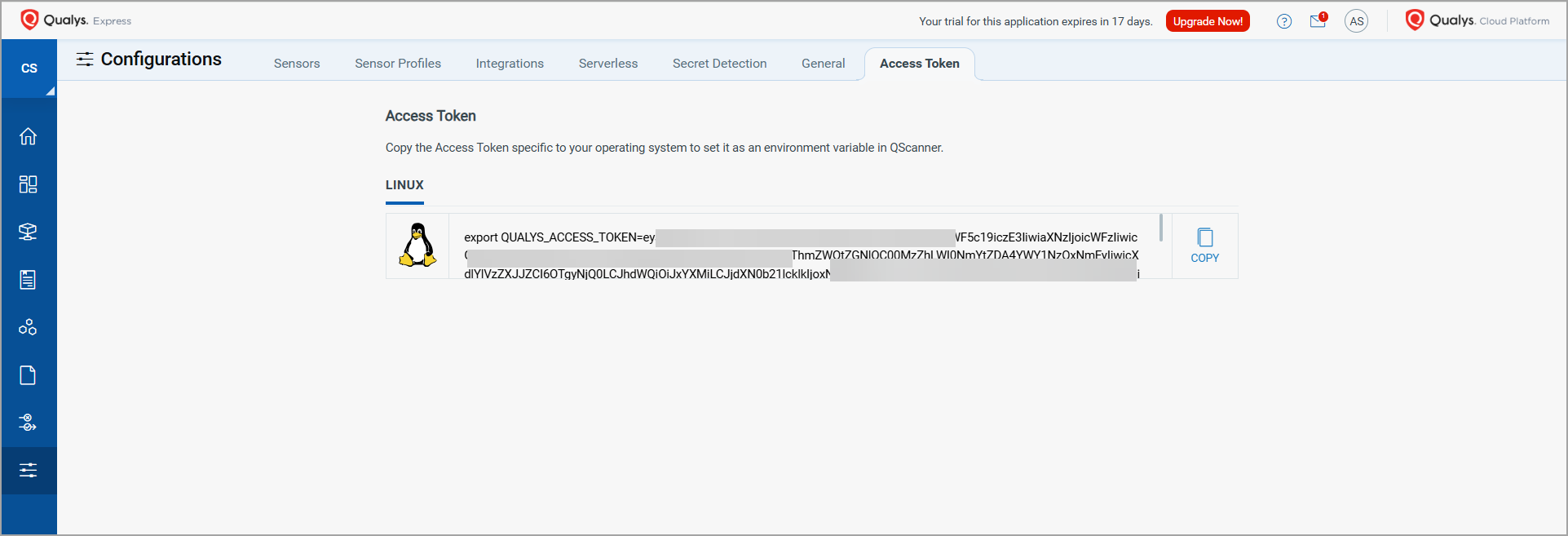Click the token text box scrollbar
This screenshot has width=1568, height=536.
[1161, 228]
